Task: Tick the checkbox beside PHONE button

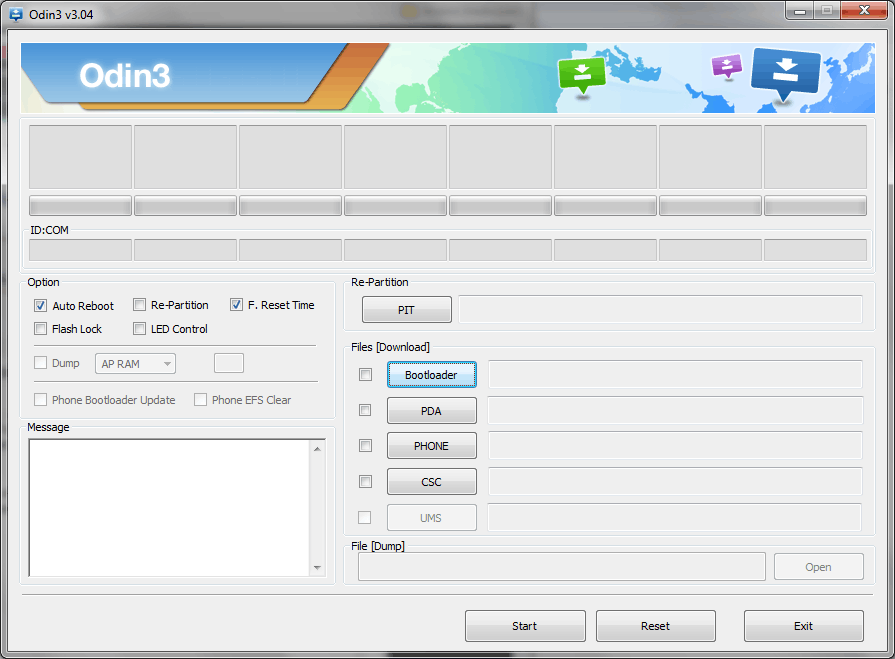Action: pos(365,446)
